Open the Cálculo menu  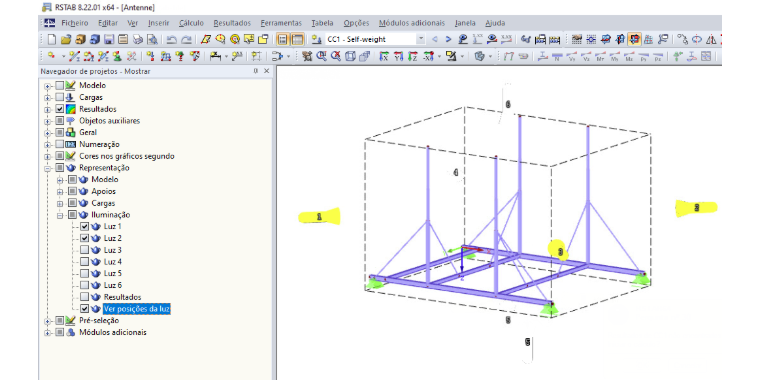(x=191, y=23)
